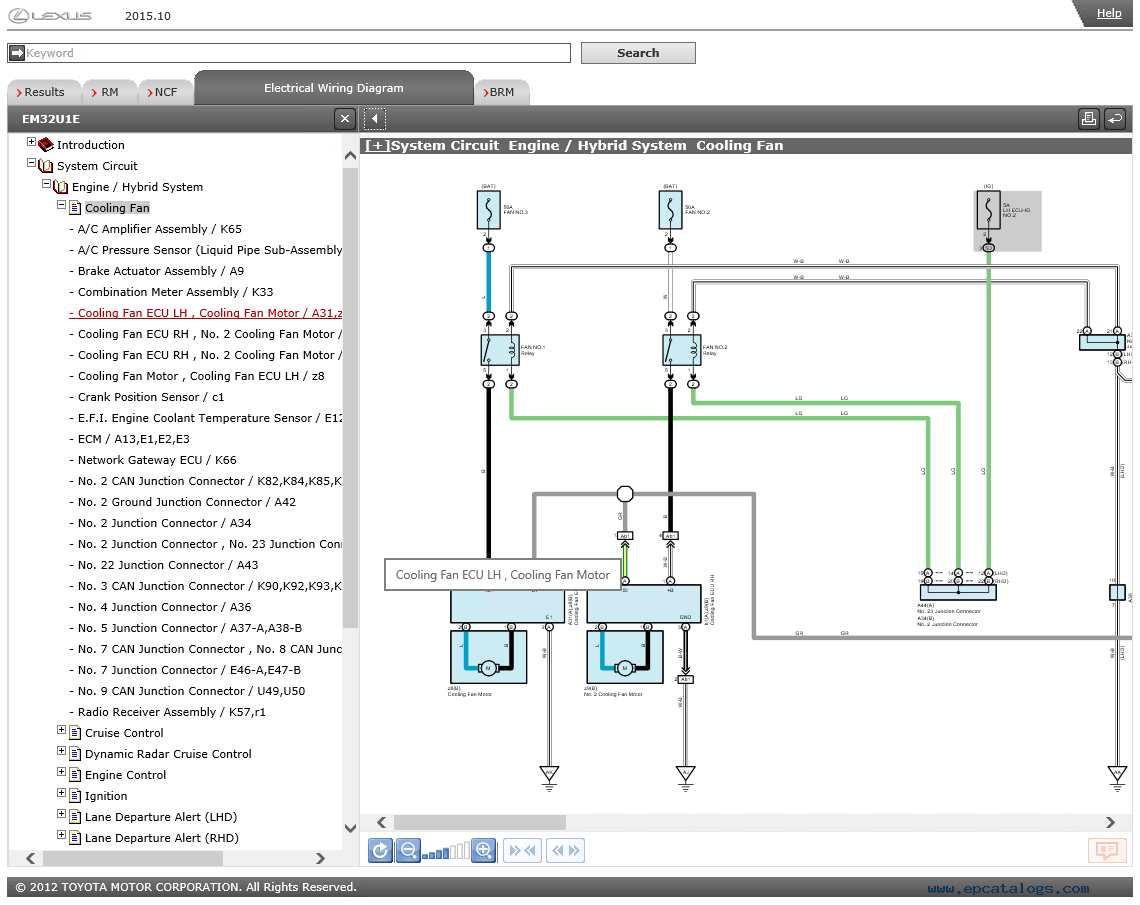Click the return/back icon in header

[1115, 118]
